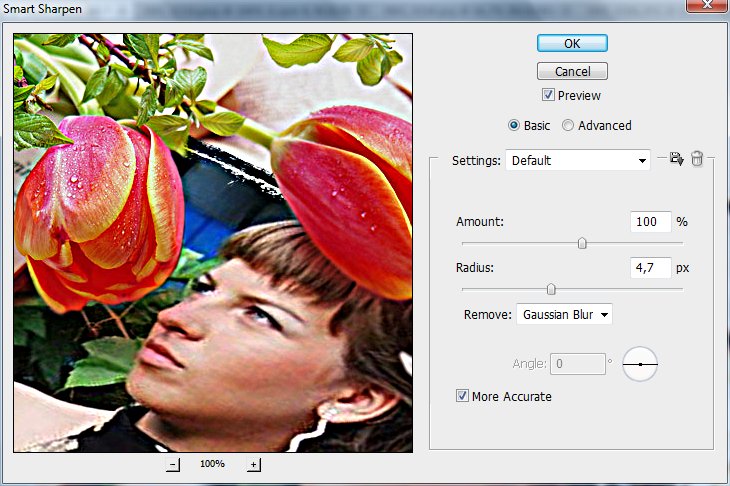Open the Remove Gaussian Blur dropdown
Viewport: 730px width, 486px height.
tap(564, 315)
